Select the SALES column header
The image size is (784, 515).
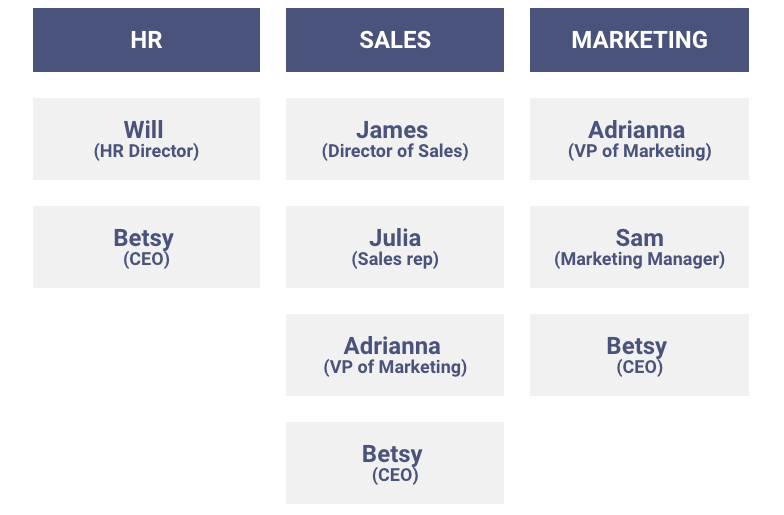point(395,40)
